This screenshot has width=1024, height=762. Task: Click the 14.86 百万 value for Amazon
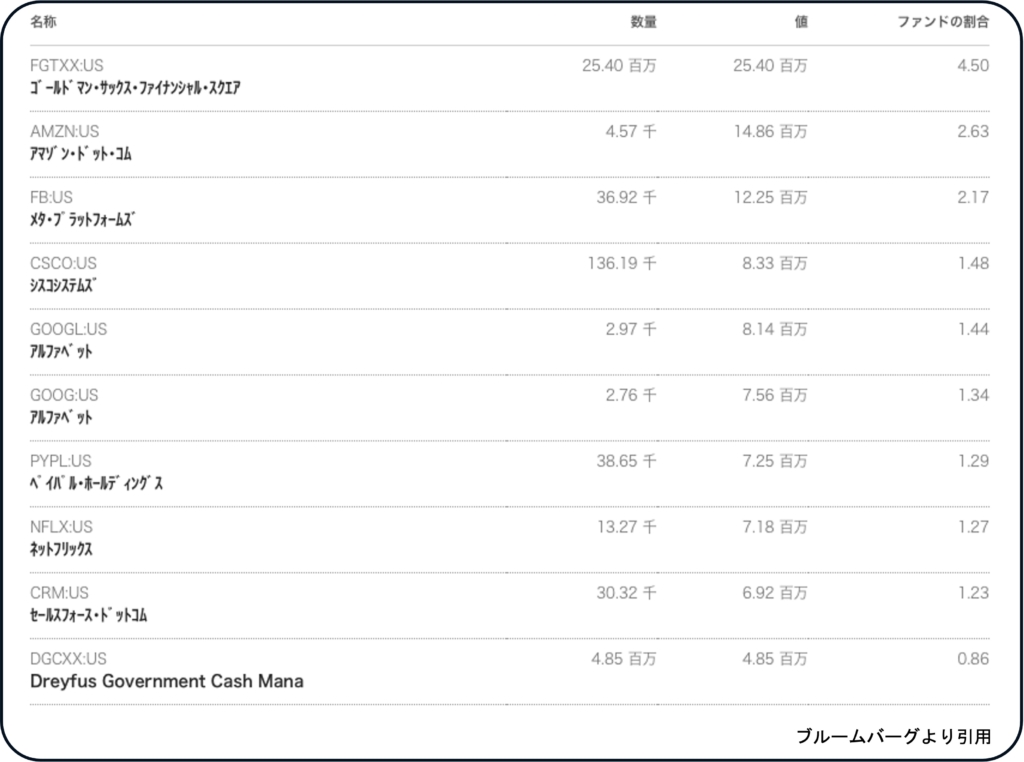pyautogui.click(x=770, y=132)
